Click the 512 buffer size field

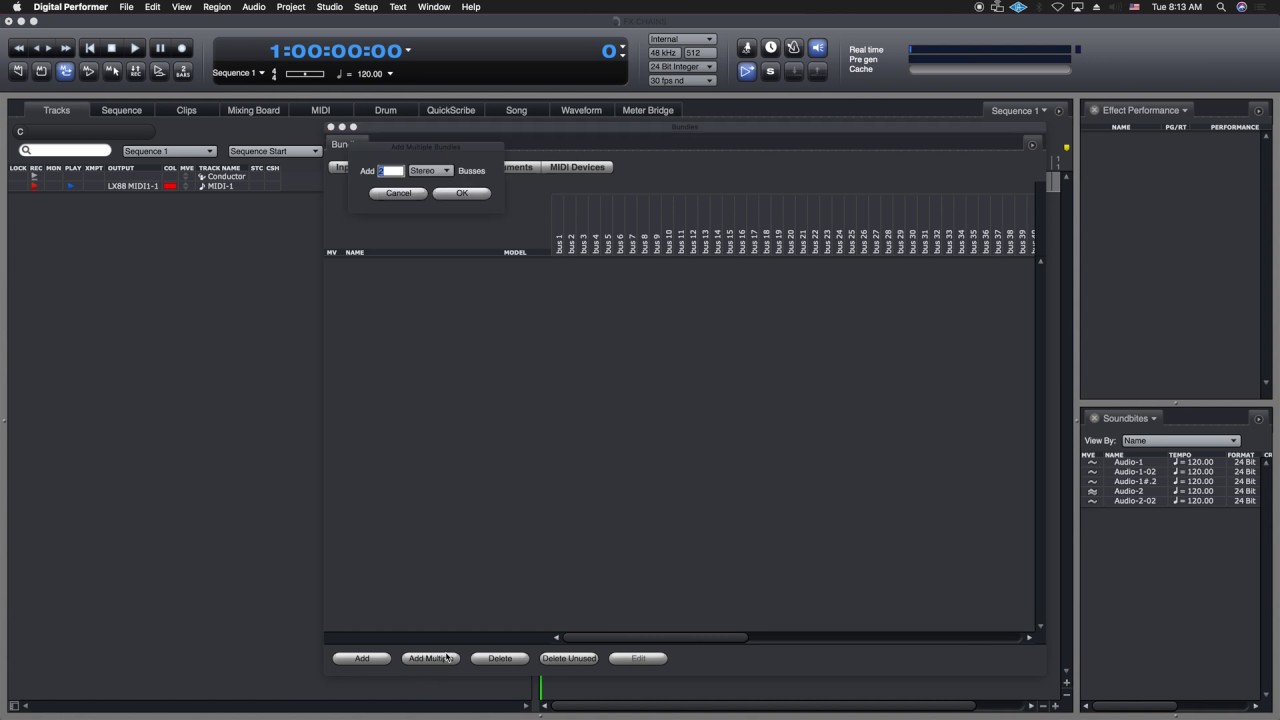coord(699,53)
